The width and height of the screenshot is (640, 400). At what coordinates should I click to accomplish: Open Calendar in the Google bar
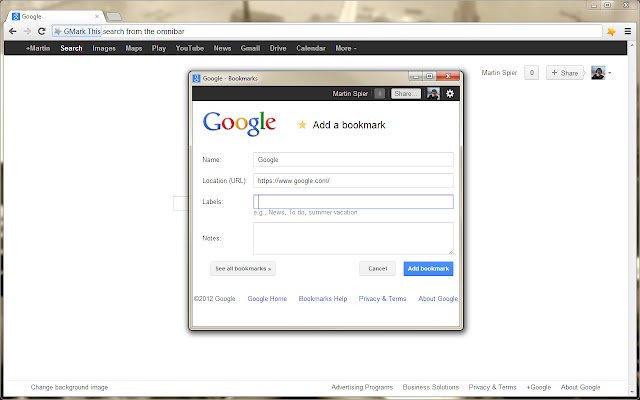[311, 48]
